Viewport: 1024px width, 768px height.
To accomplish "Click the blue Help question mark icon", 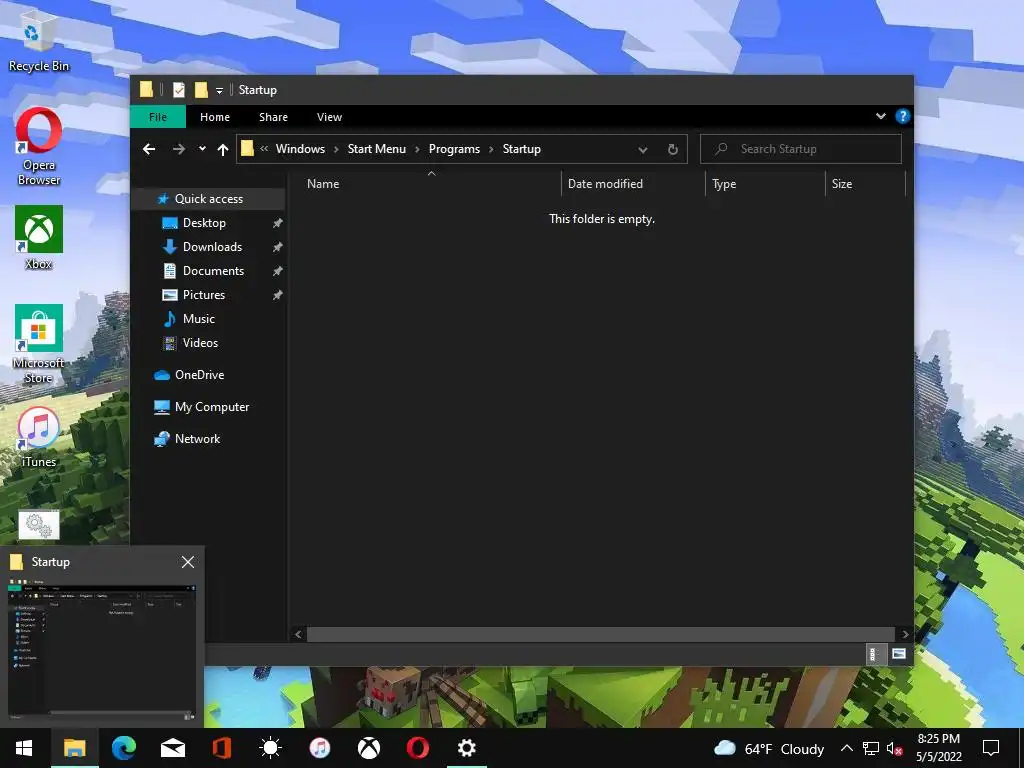I will pyautogui.click(x=903, y=116).
